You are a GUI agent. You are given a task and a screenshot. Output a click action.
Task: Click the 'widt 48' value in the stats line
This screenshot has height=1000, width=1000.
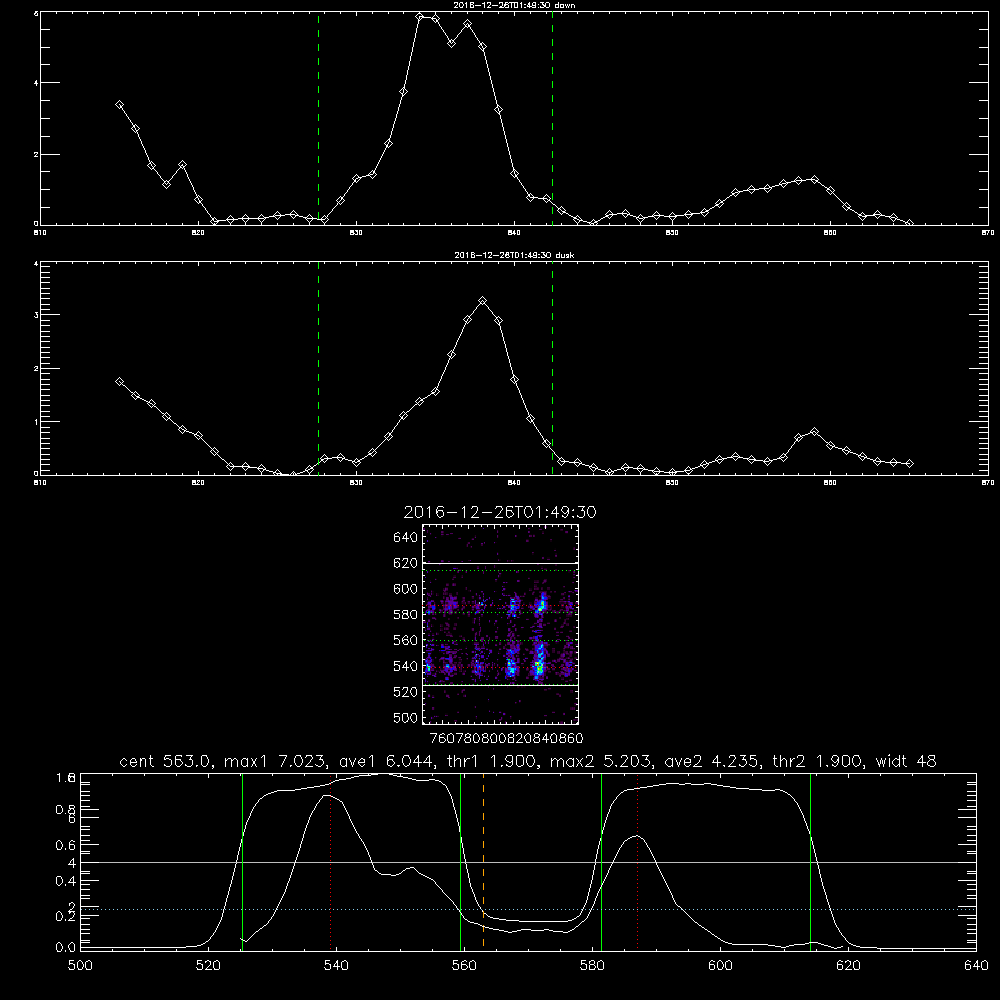tap(906, 761)
